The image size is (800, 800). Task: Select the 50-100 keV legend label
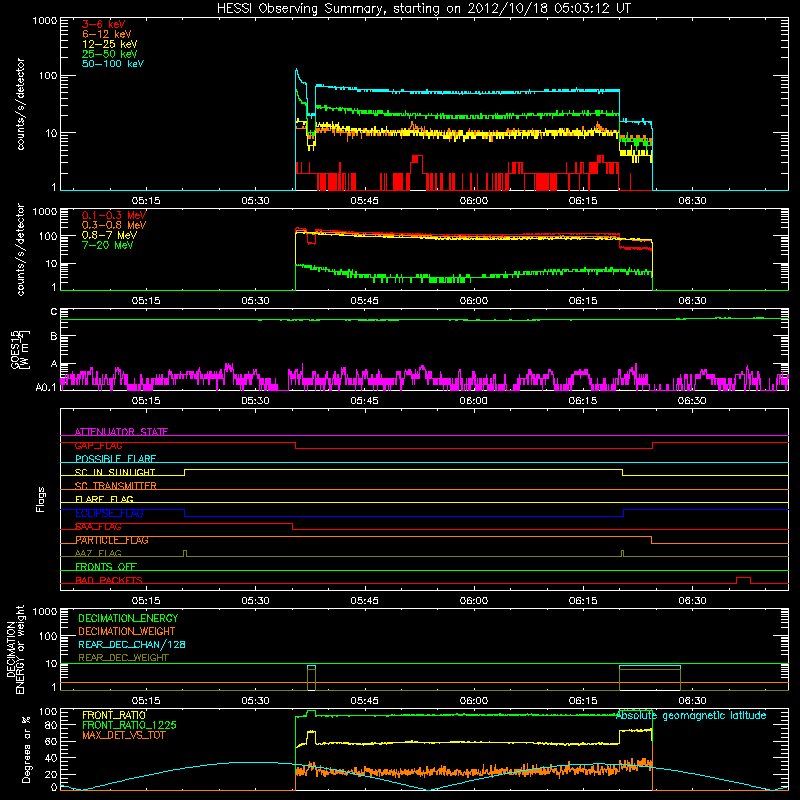click(x=113, y=64)
